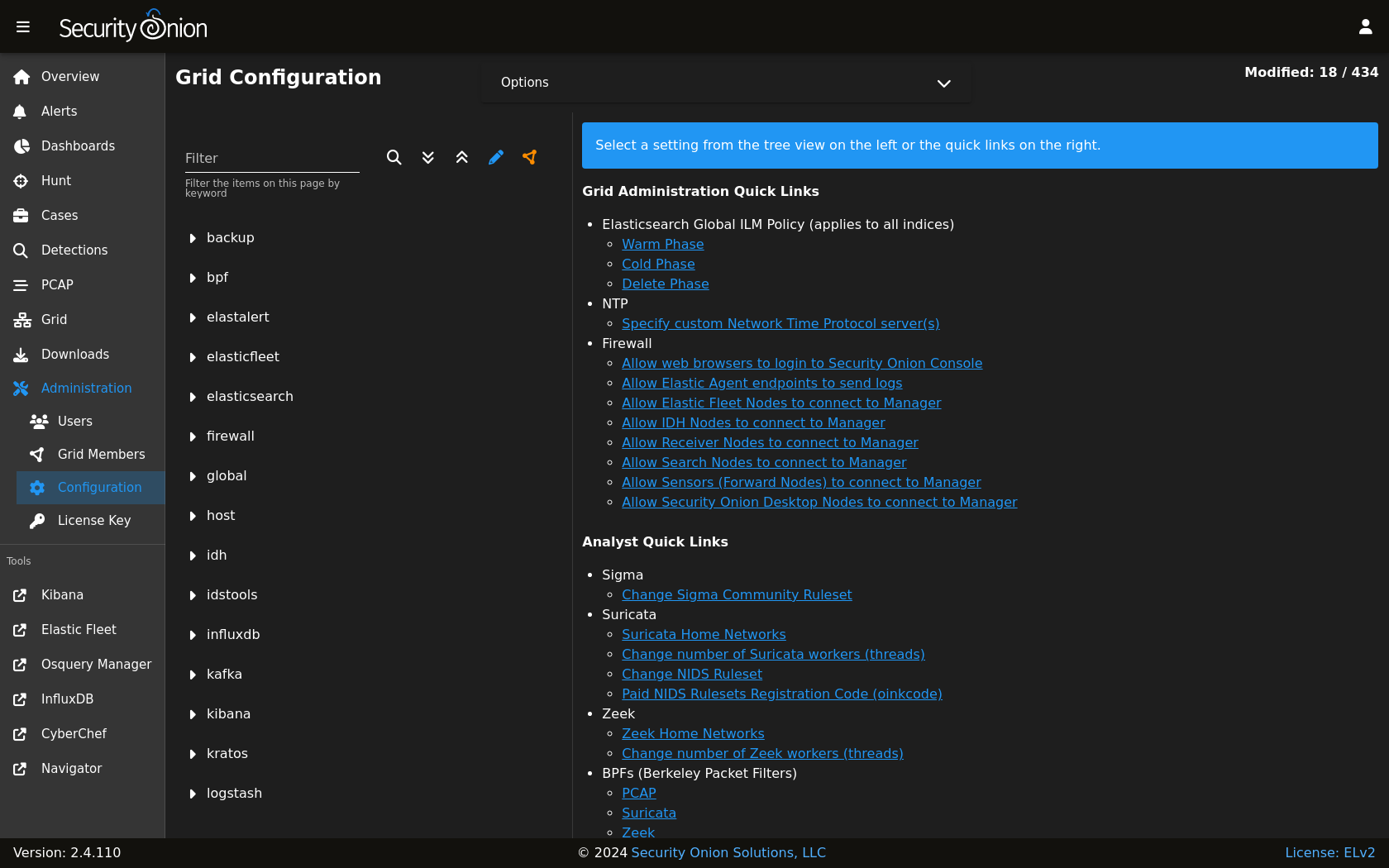This screenshot has width=1389, height=868.
Task: Expand the backup tree node
Action: 193,238
